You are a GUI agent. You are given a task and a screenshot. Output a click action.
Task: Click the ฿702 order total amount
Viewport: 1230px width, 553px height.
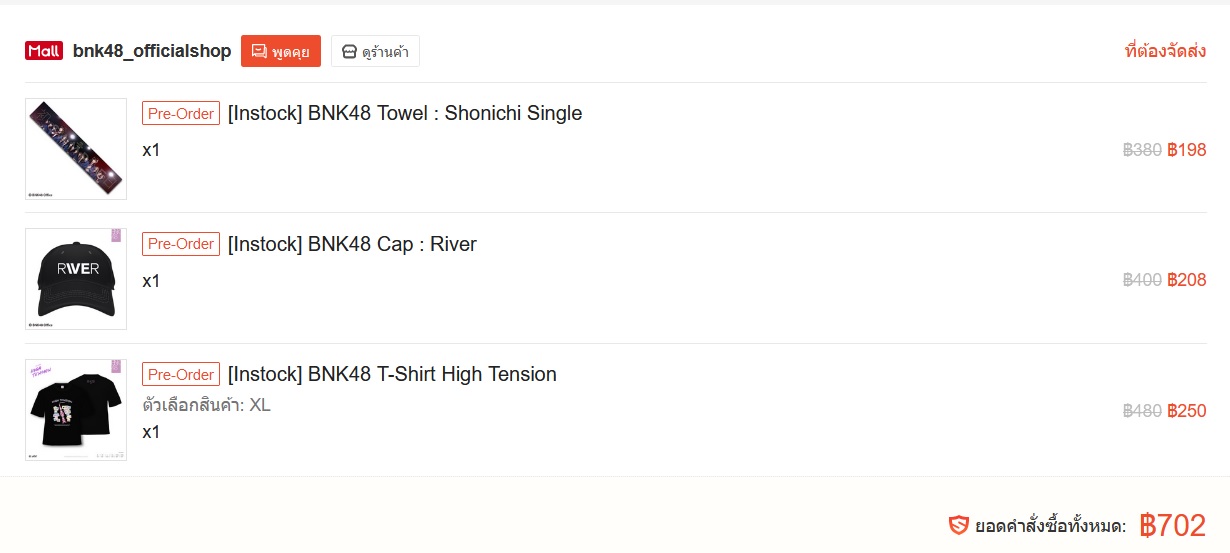click(1172, 525)
